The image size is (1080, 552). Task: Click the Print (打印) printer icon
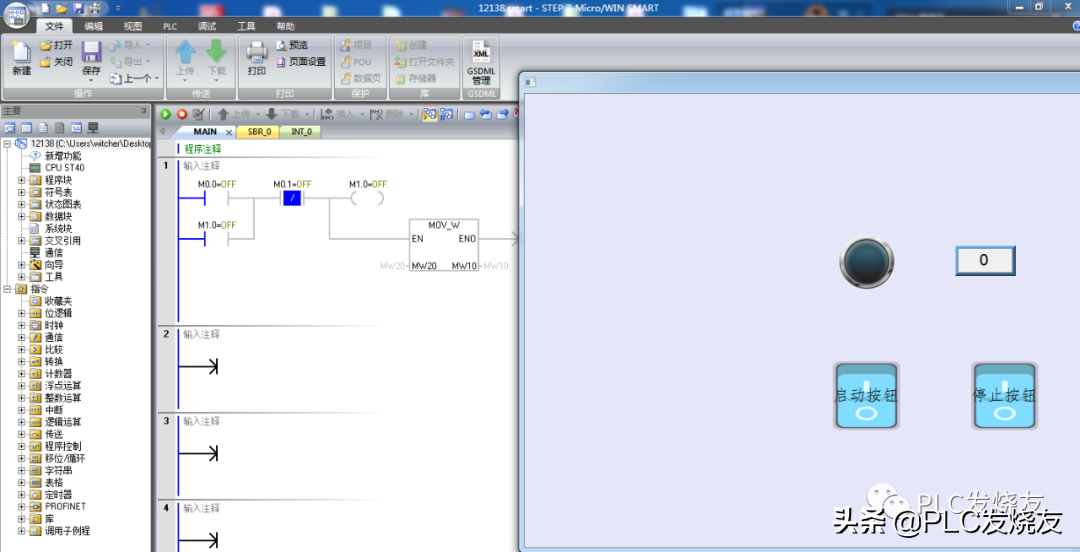point(257,58)
